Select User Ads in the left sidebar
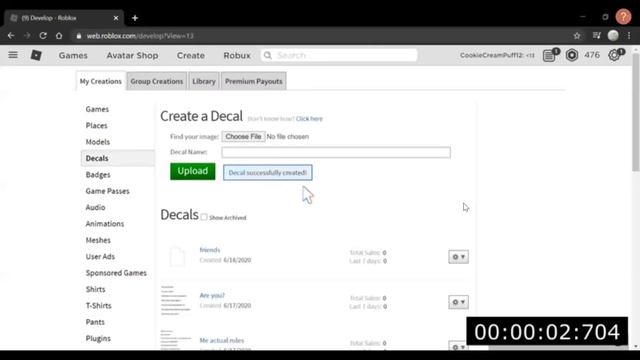The width and height of the screenshot is (640, 360). (x=100, y=256)
